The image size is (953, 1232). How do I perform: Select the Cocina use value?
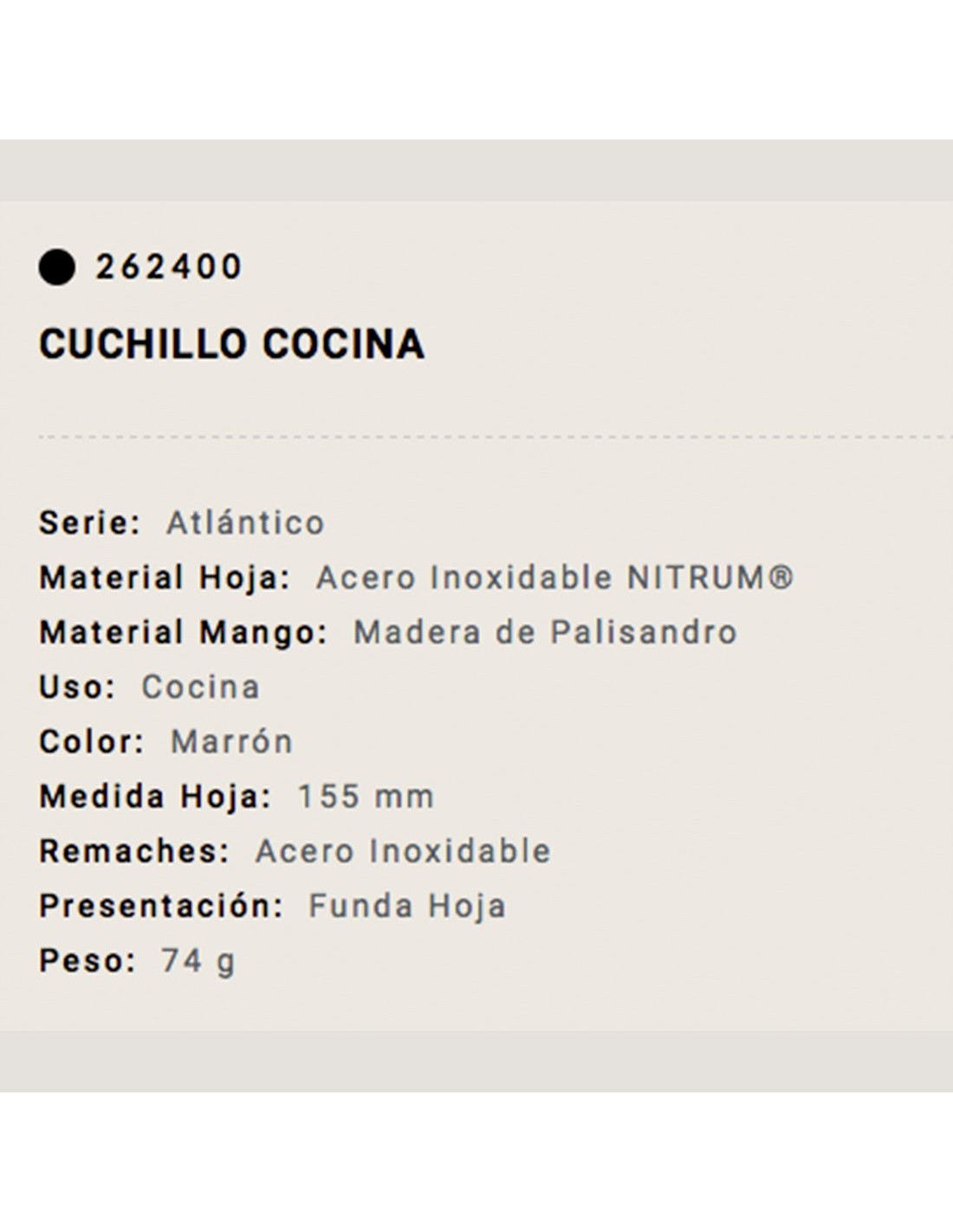point(201,687)
